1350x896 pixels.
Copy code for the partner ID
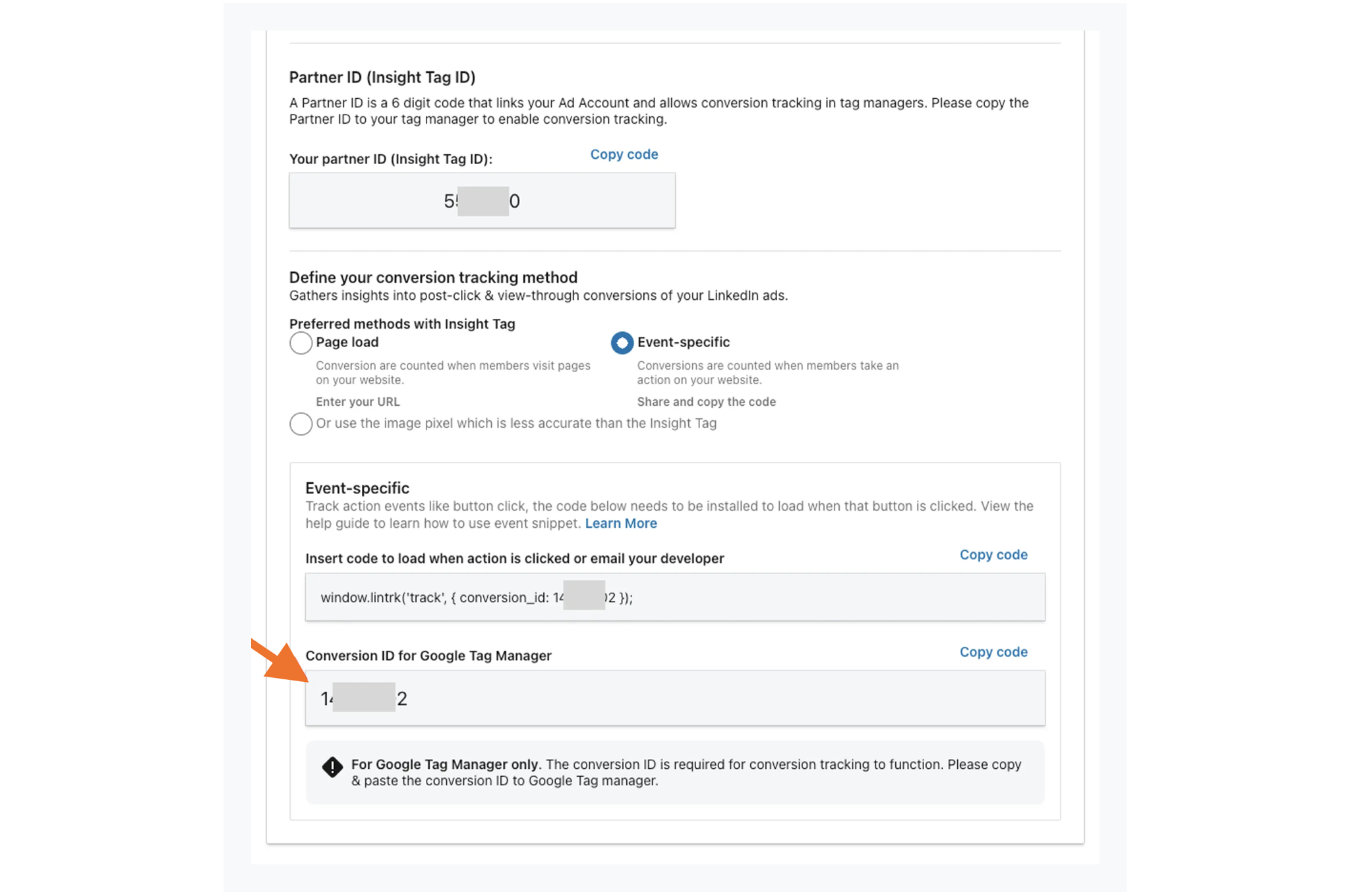pos(624,154)
